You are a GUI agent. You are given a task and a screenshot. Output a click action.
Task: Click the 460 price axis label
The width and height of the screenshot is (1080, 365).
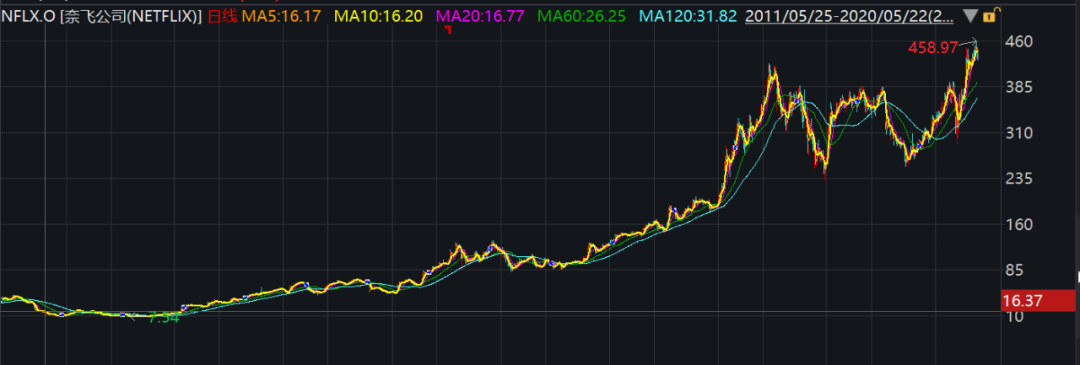tap(1019, 42)
